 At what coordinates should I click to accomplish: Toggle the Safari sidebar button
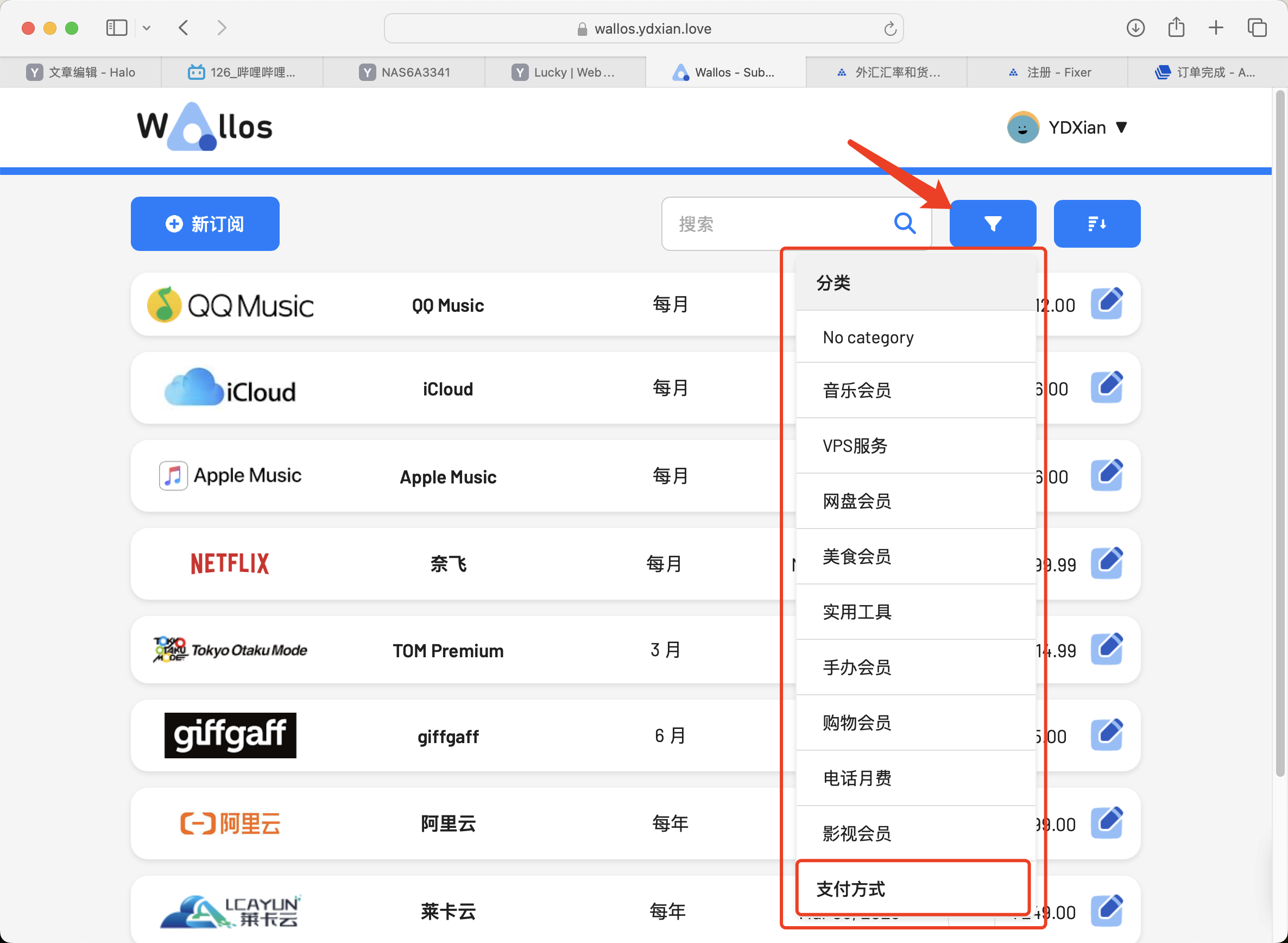(117, 27)
